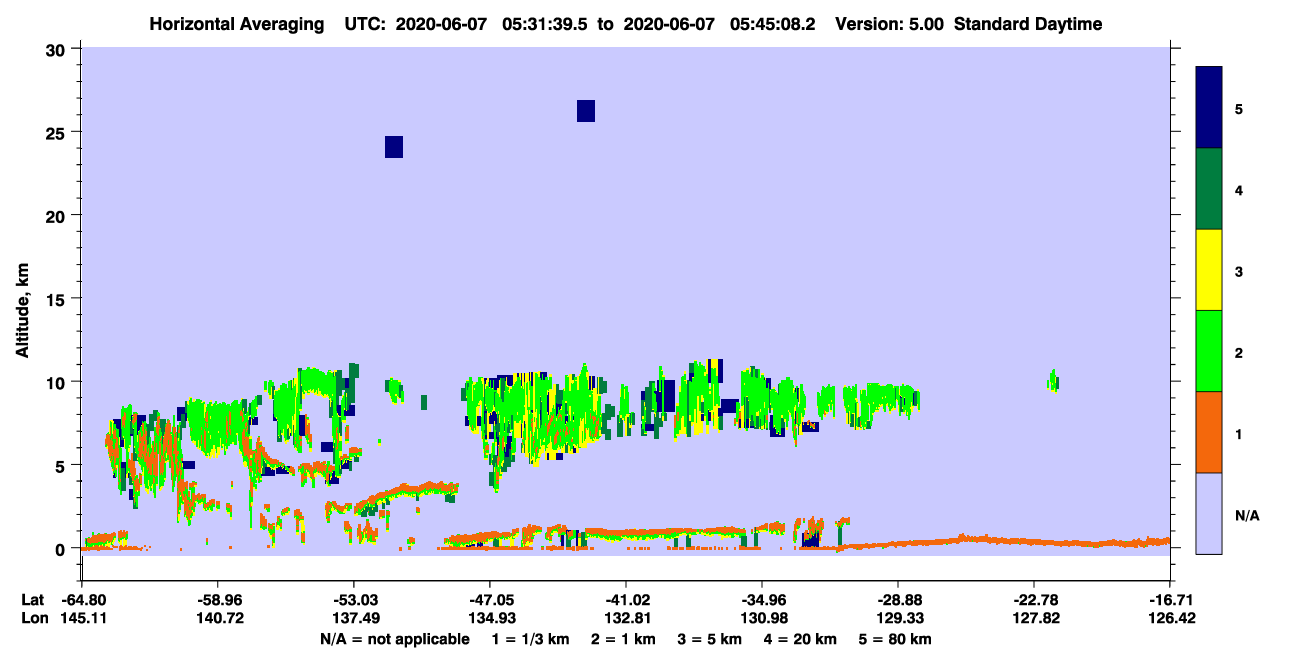The width and height of the screenshot is (1300, 667).
Task: Click longitude value 127.82
Action: [1034, 618]
